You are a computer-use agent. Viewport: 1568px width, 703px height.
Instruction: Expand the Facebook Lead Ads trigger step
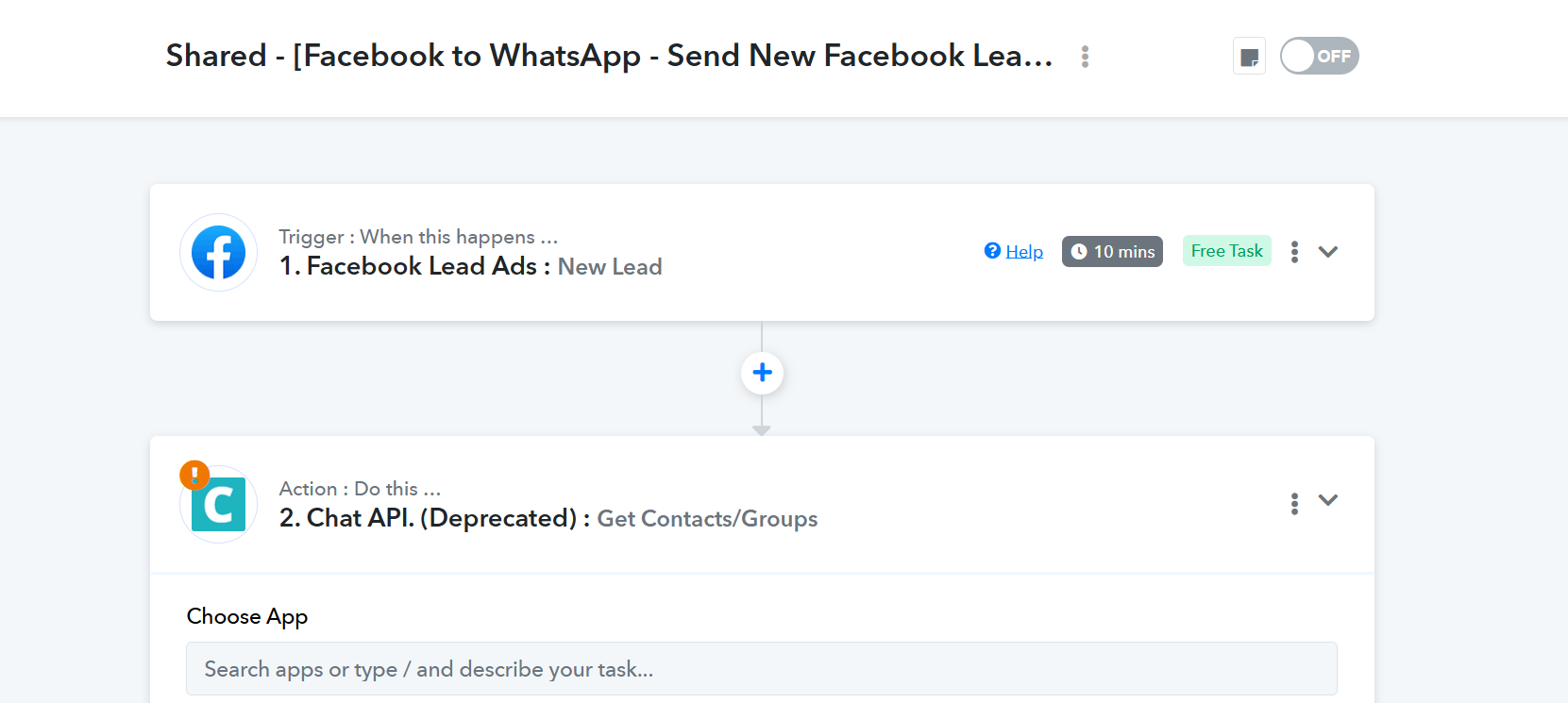pyautogui.click(x=1328, y=252)
